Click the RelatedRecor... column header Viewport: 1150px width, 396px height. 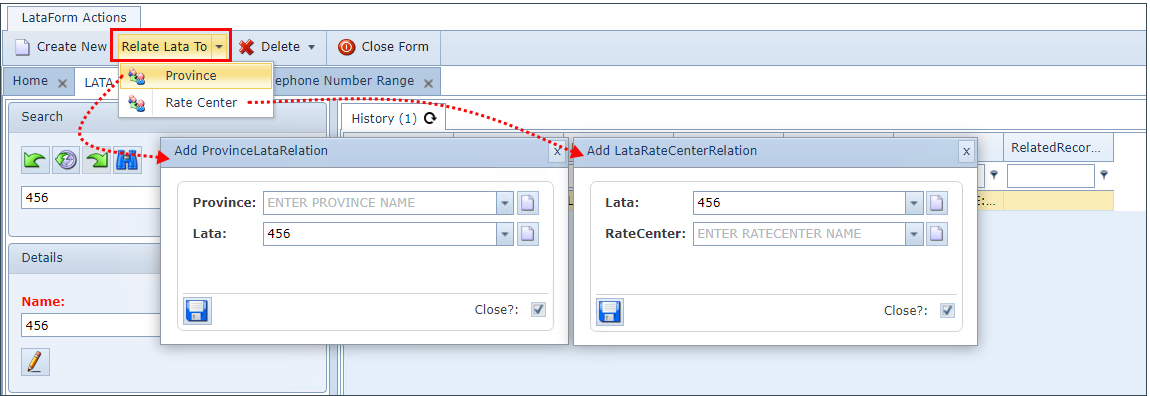tap(1058, 147)
